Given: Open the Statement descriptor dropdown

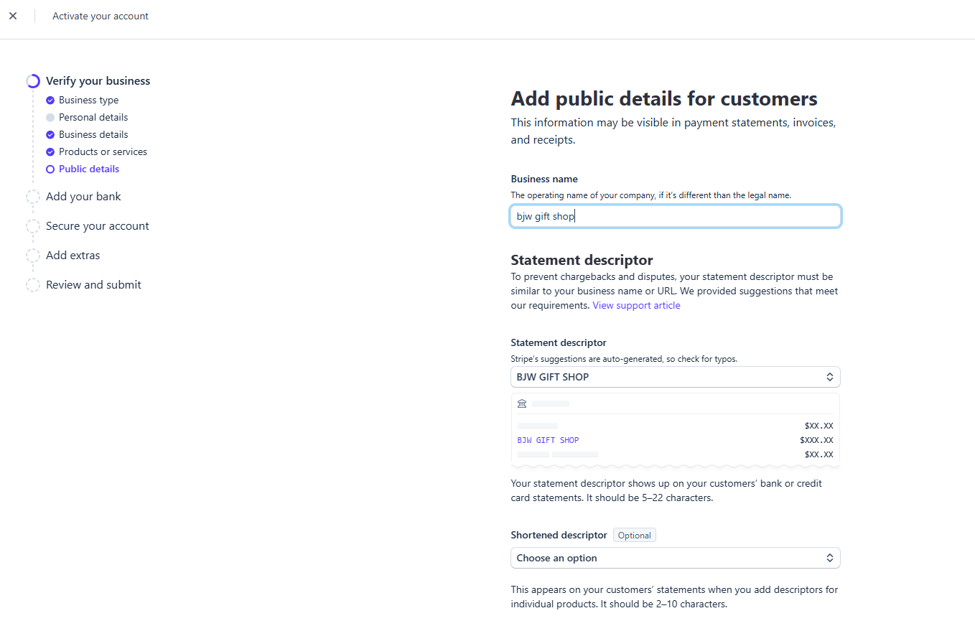Looking at the screenshot, I should pos(675,377).
